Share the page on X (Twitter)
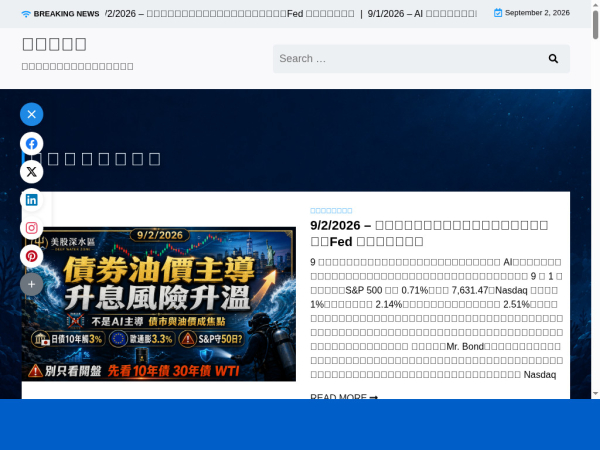 (x=31, y=172)
